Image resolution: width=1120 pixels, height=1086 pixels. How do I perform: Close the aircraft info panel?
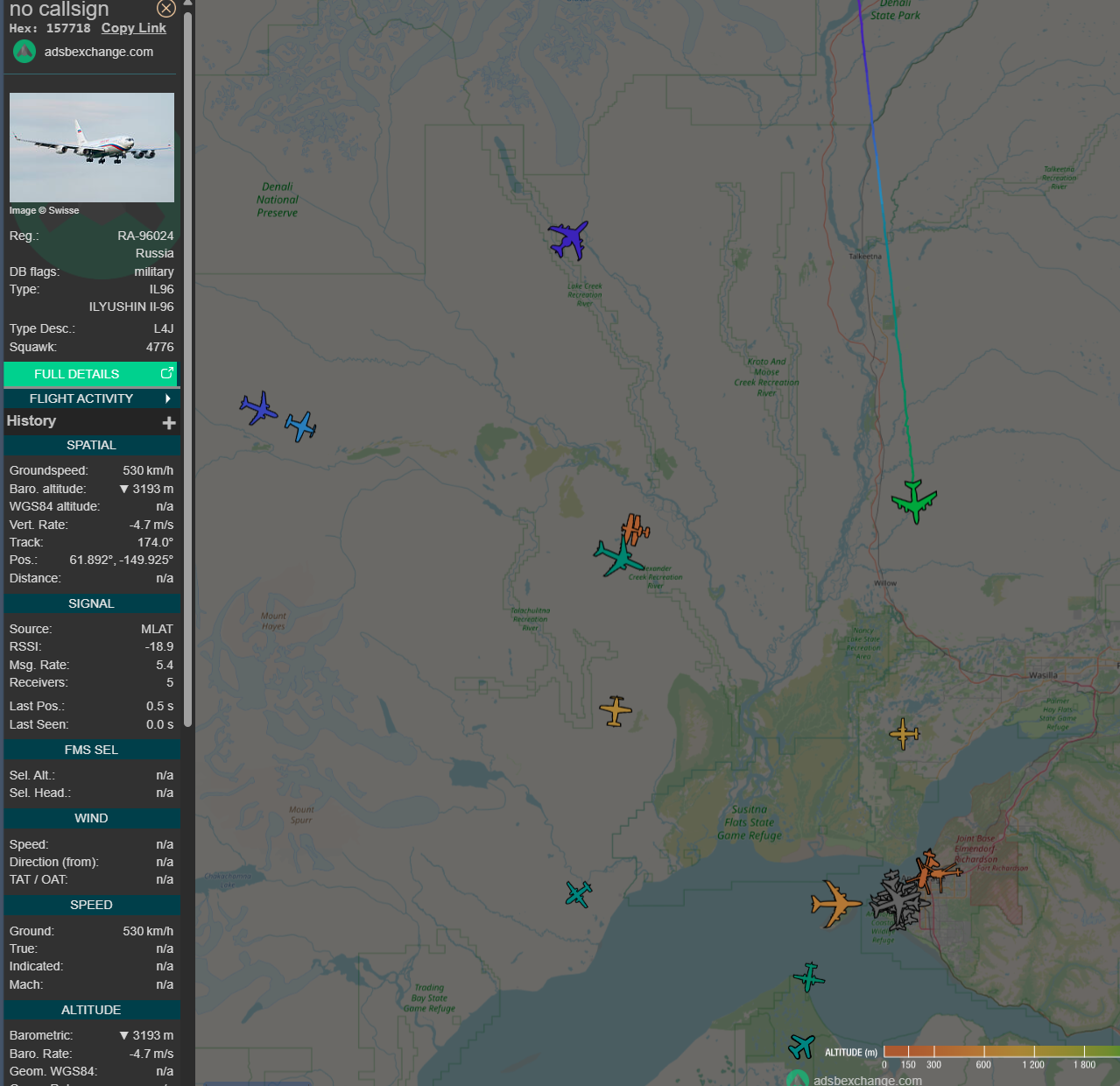click(166, 9)
